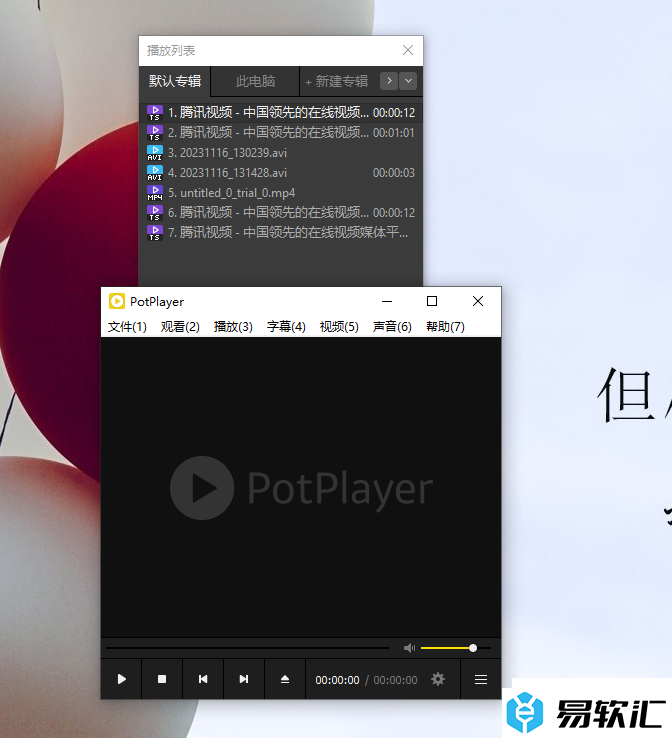Click the TS file icon of item 7
Viewport: 672px width, 738px height.
pyautogui.click(x=155, y=233)
